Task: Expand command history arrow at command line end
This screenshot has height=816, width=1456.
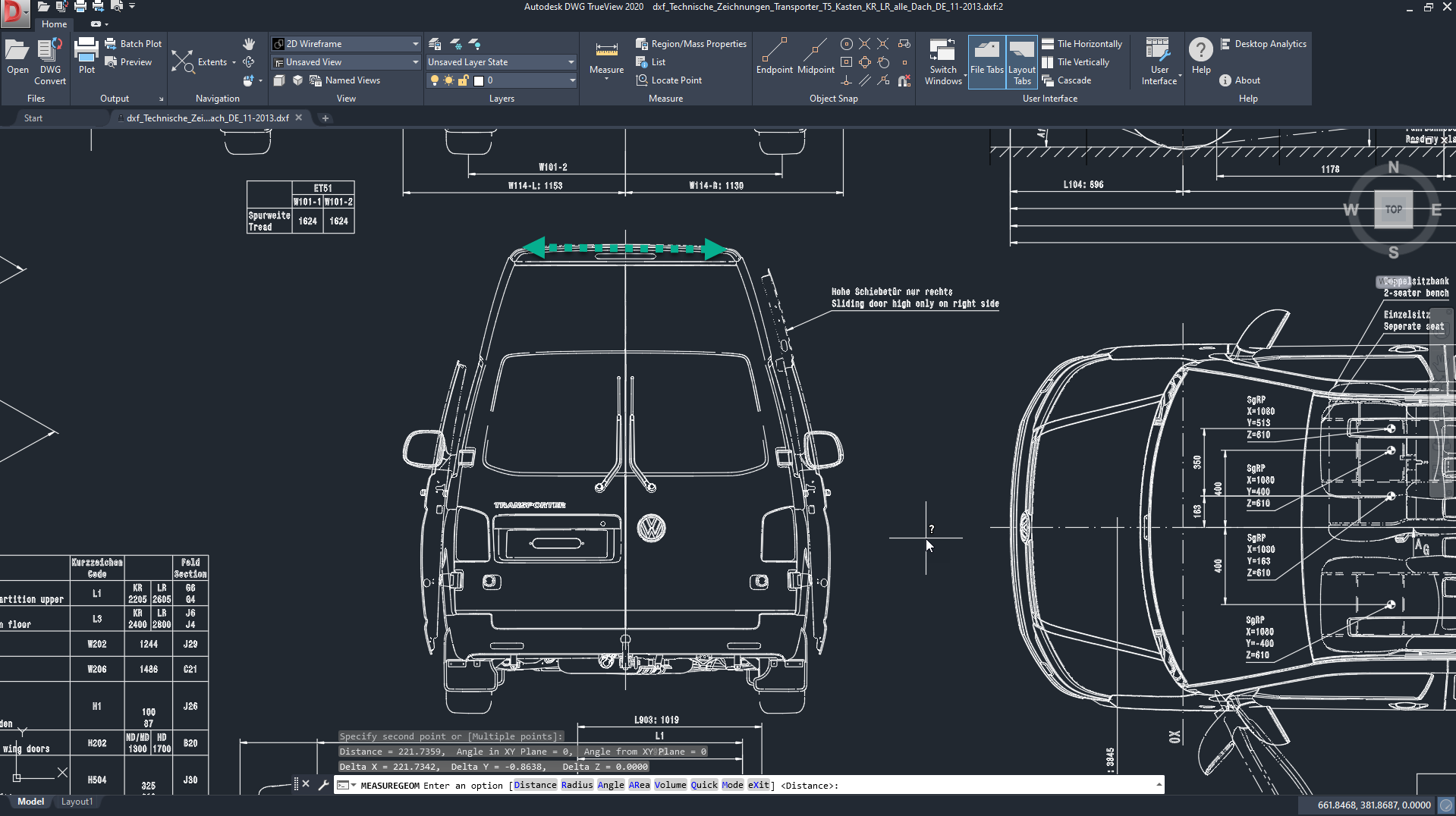Action: [1158, 784]
